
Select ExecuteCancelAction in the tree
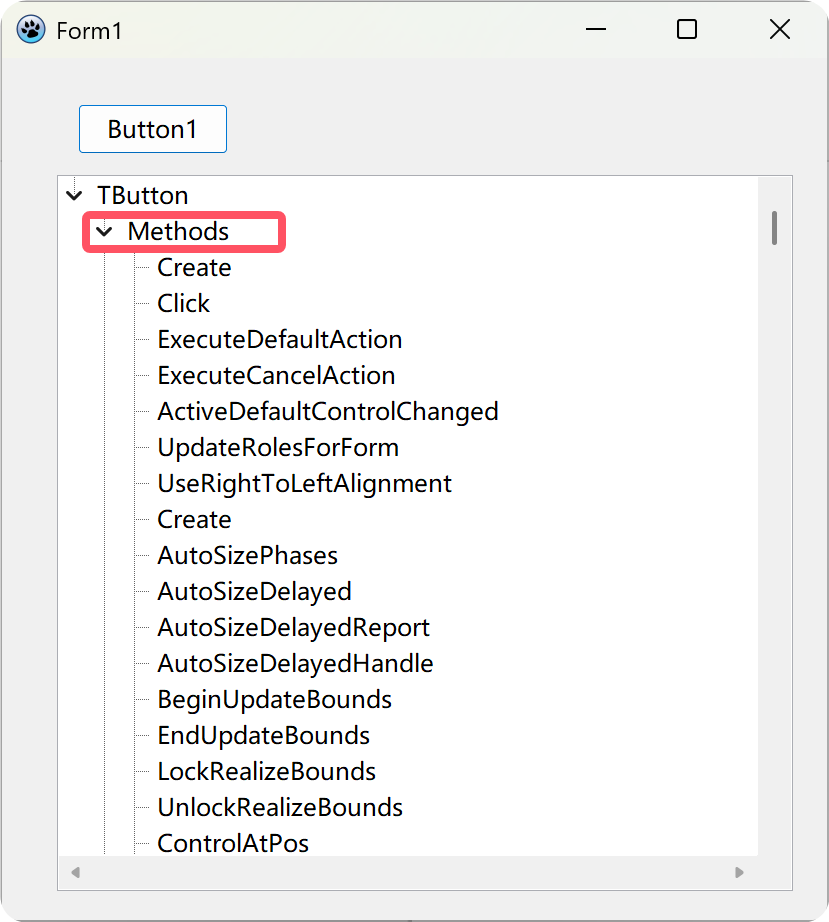coord(276,375)
